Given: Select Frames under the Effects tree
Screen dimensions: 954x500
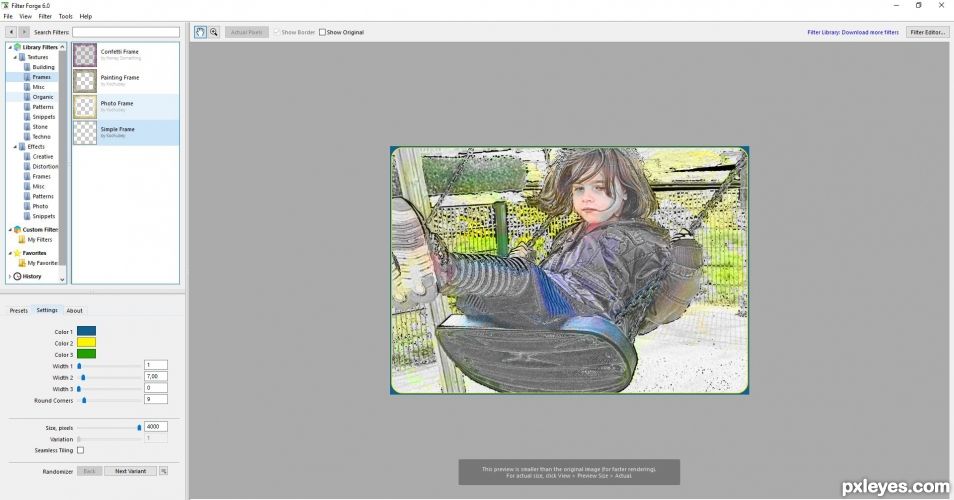Looking at the screenshot, I should tap(41, 176).
